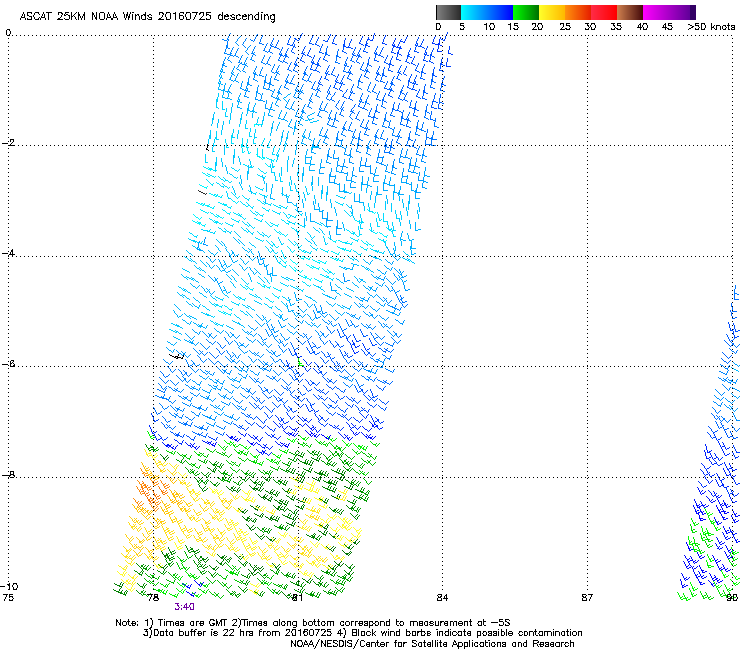
Task: Click the brown 35-40 knots legend swatch
Action: tap(630, 12)
